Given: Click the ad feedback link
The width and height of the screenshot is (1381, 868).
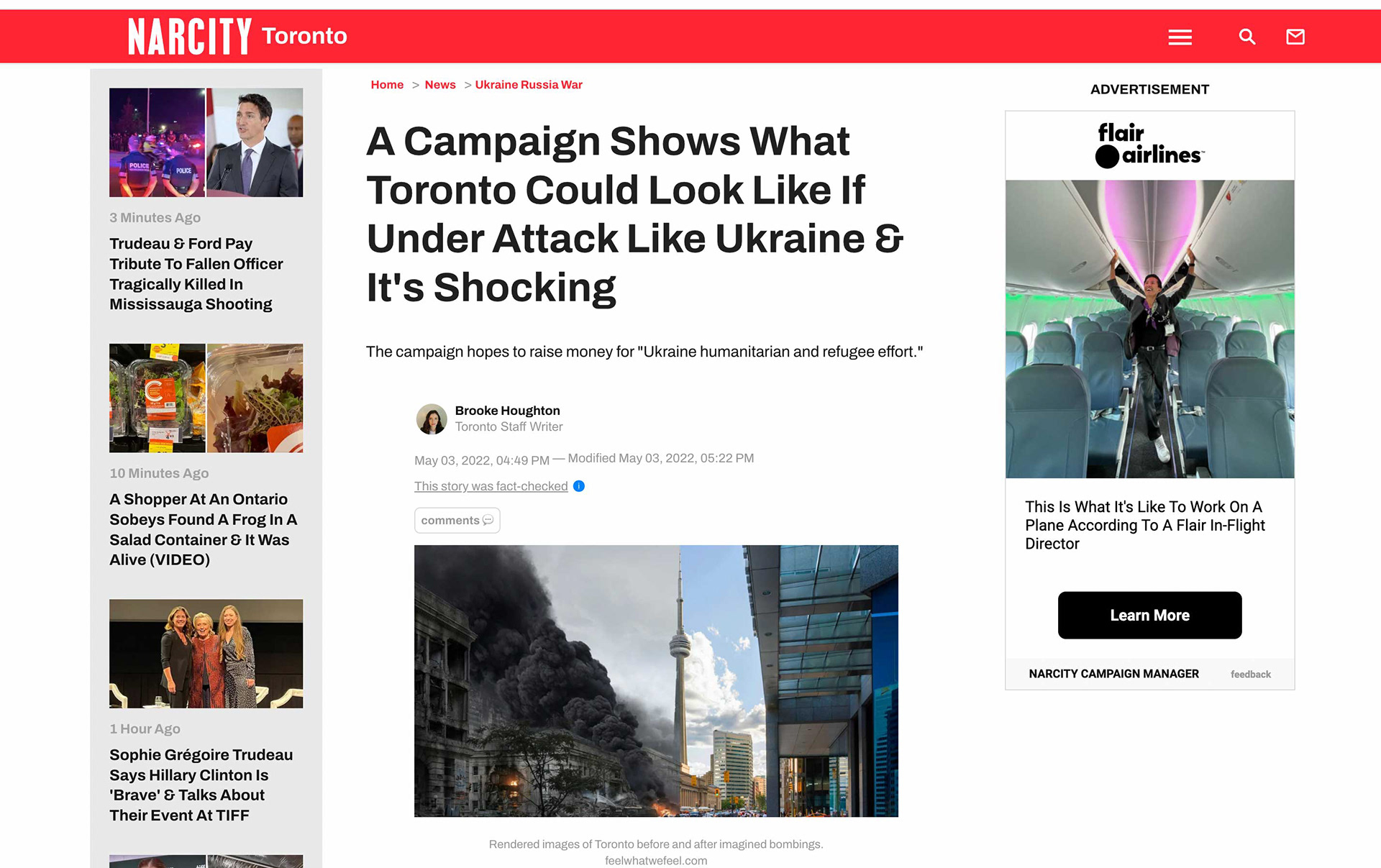Looking at the screenshot, I should click(1250, 675).
